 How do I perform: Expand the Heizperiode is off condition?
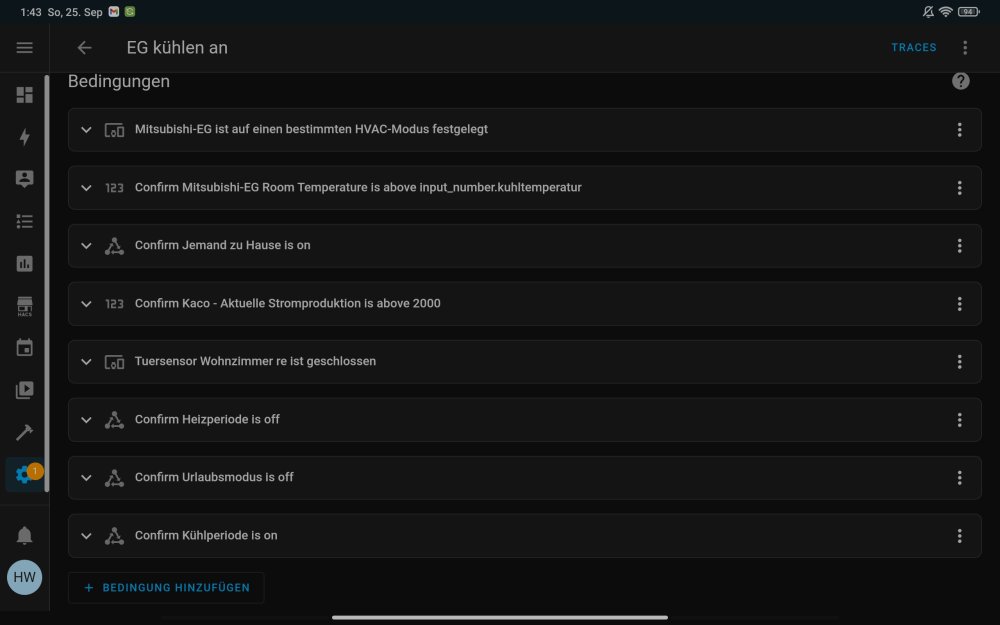(86, 420)
